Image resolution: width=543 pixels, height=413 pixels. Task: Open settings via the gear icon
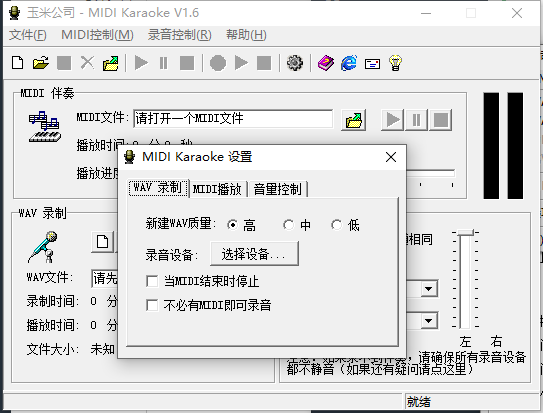point(295,63)
